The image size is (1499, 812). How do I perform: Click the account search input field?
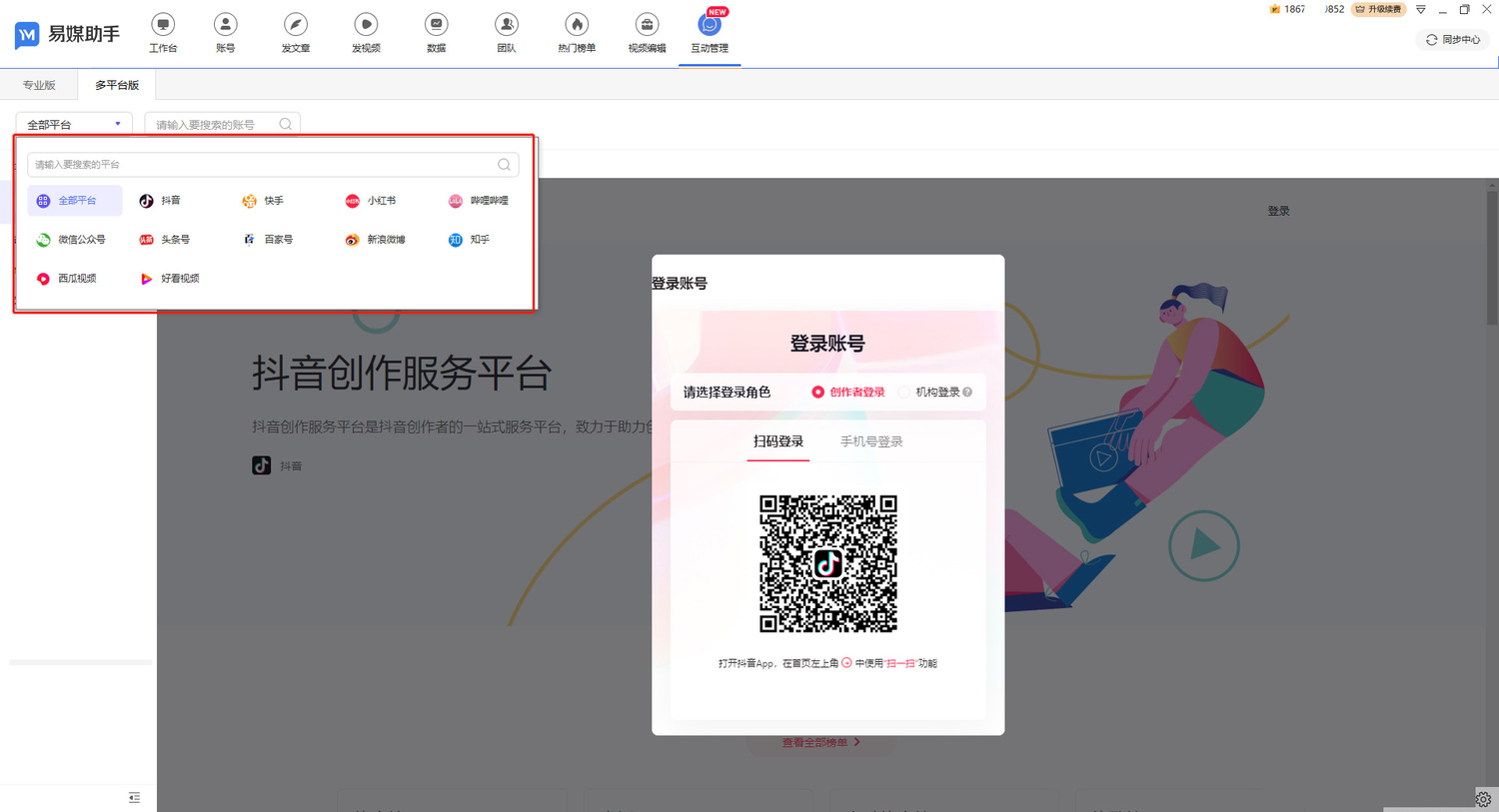tap(222, 124)
